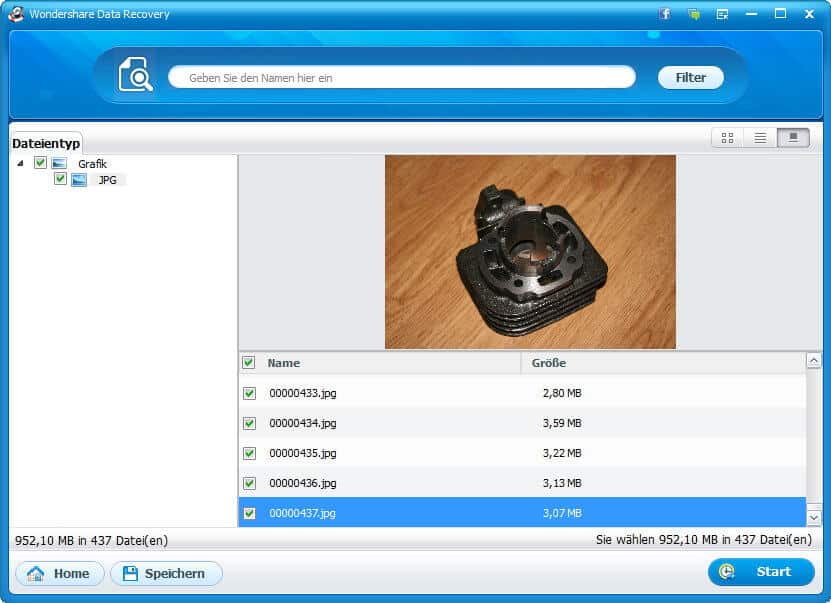831x603 pixels.
Task: Maximize the Data Recovery window
Action: tap(781, 14)
